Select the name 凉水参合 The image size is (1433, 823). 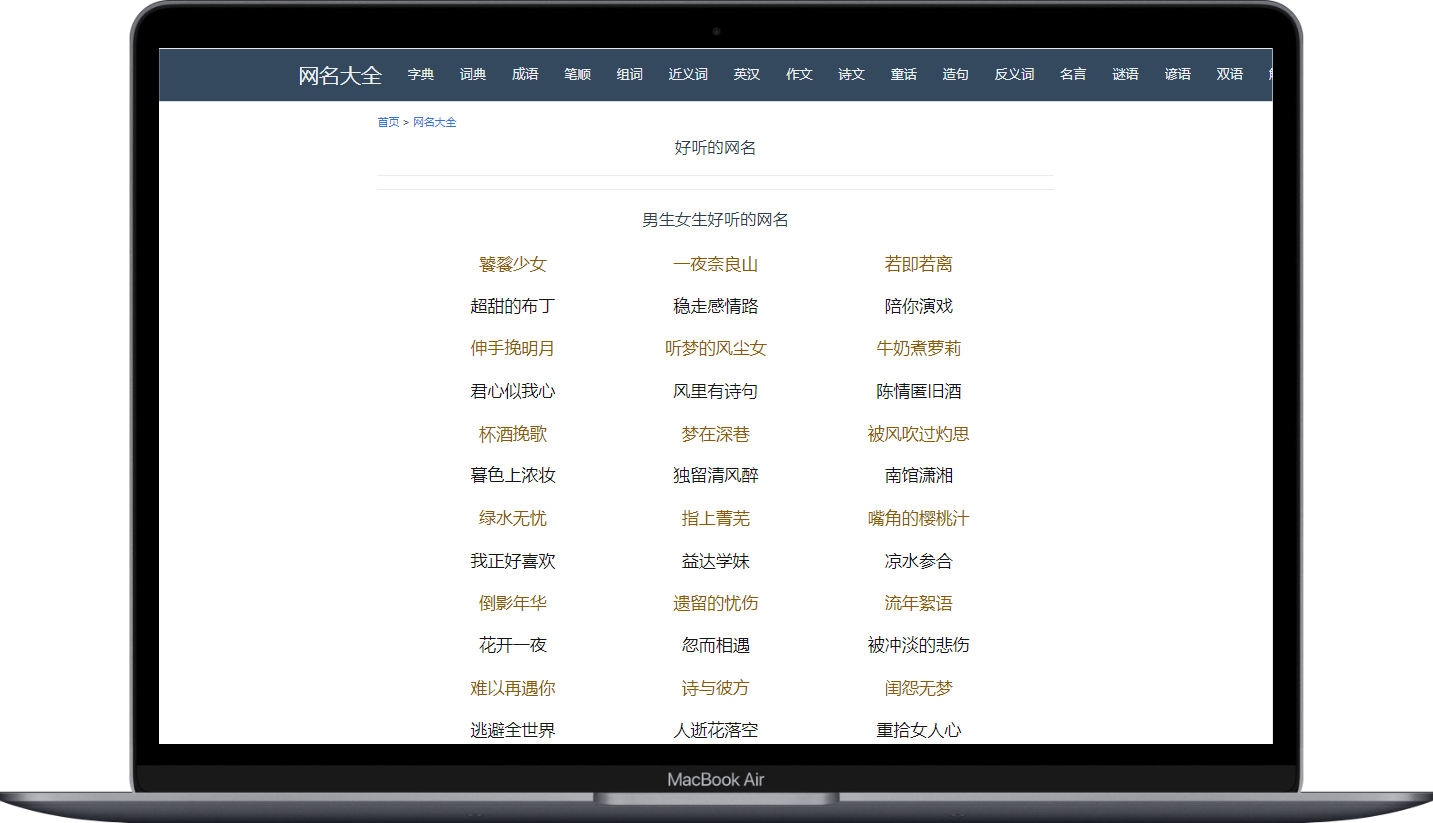click(x=919, y=561)
